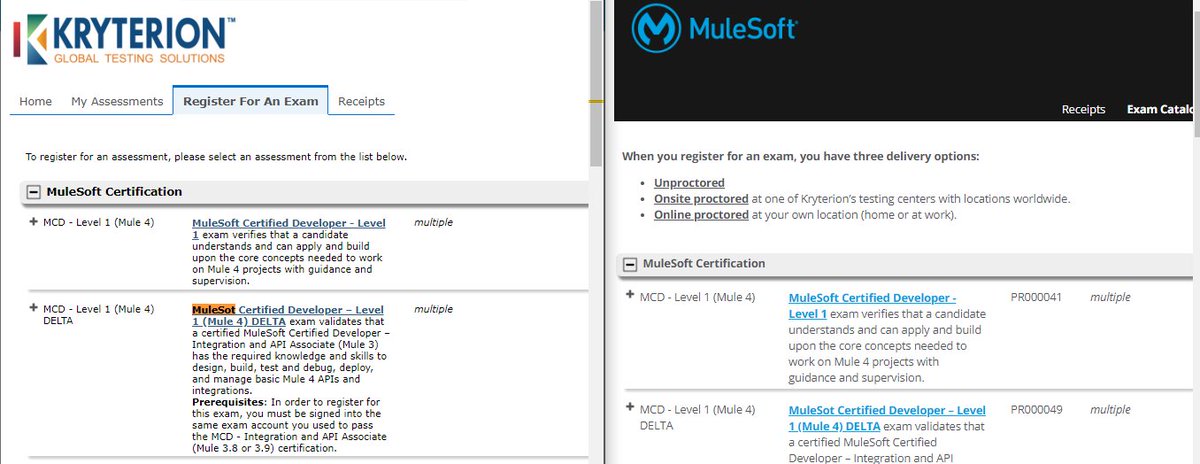Click 'multiple' for MCD Level 1 DELTA in Kryterion window

point(433,310)
